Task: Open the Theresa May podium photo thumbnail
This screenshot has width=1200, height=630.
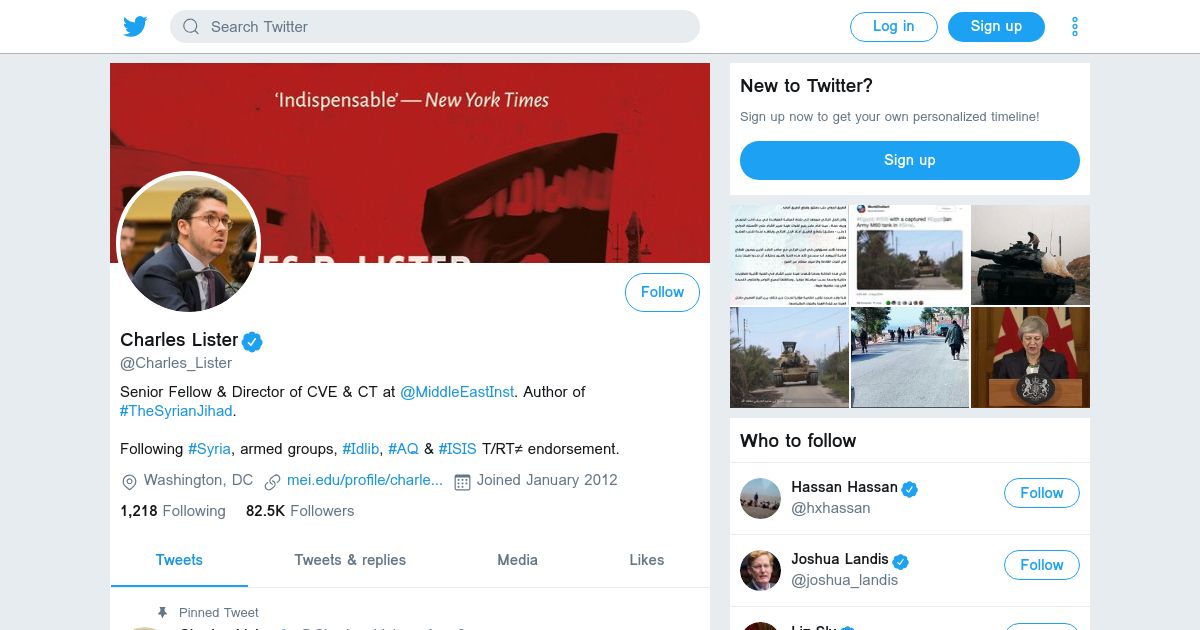Action: coord(1030,358)
